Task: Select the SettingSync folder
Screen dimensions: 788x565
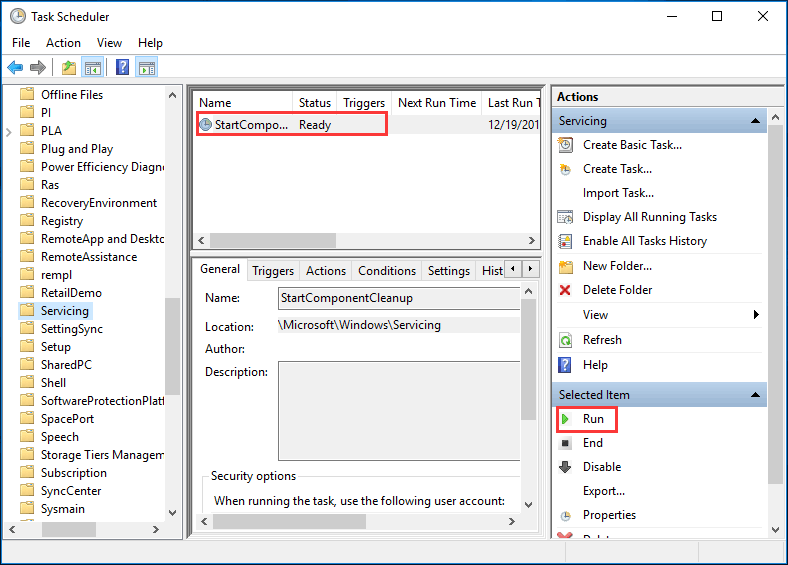Action: coord(72,329)
